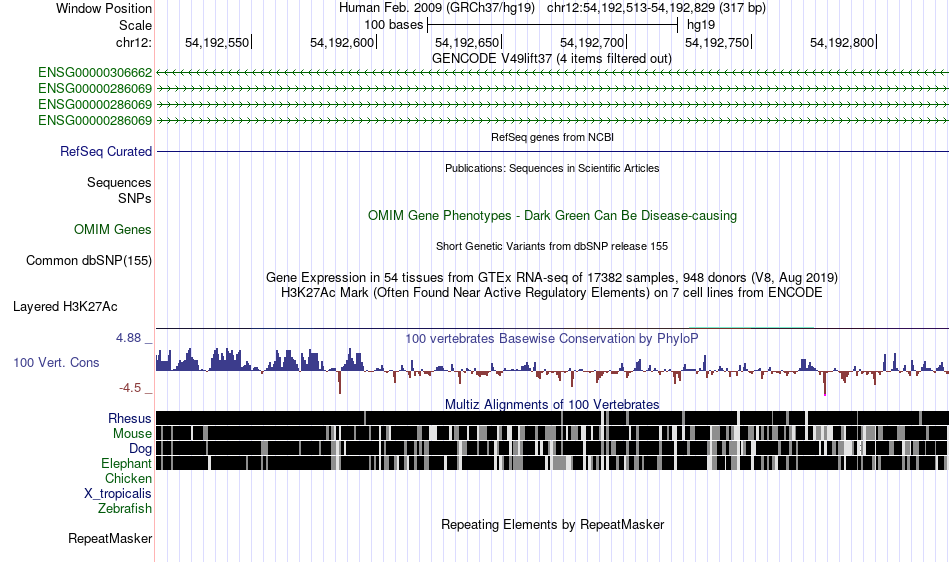Click the 54,192,550 ruler coordinate
The height and width of the screenshot is (562, 950).
pos(218,42)
